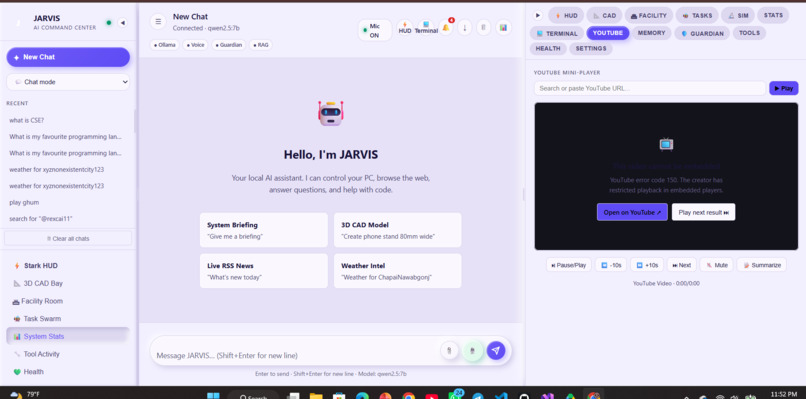Collapse sidebar using arrow next to JARVIS title
Screen dimensions: 806x399
tap(122, 23)
